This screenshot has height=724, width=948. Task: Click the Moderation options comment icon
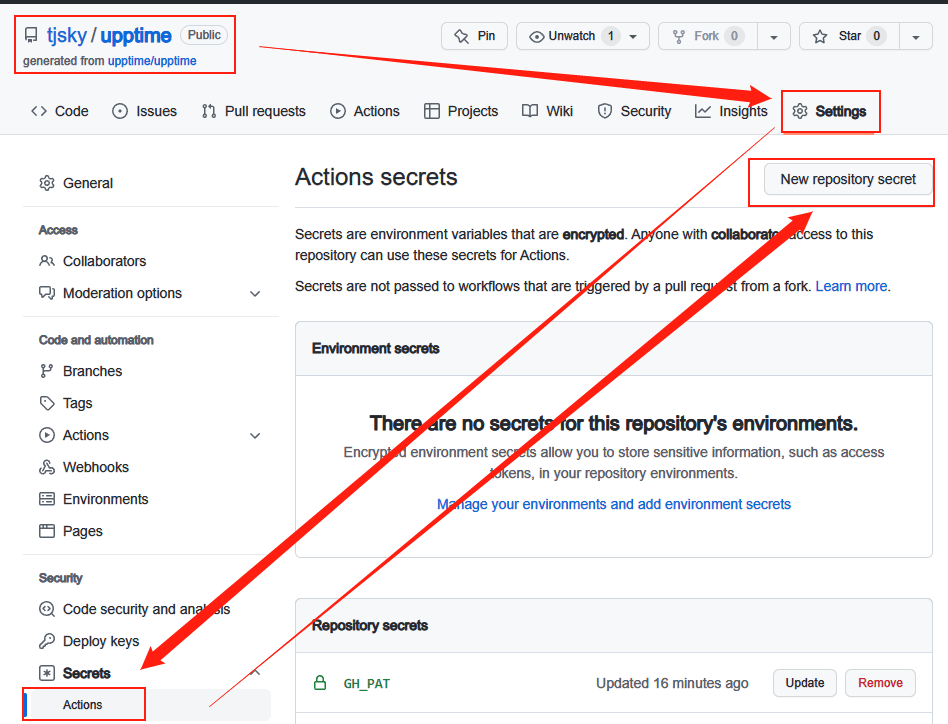point(47,293)
